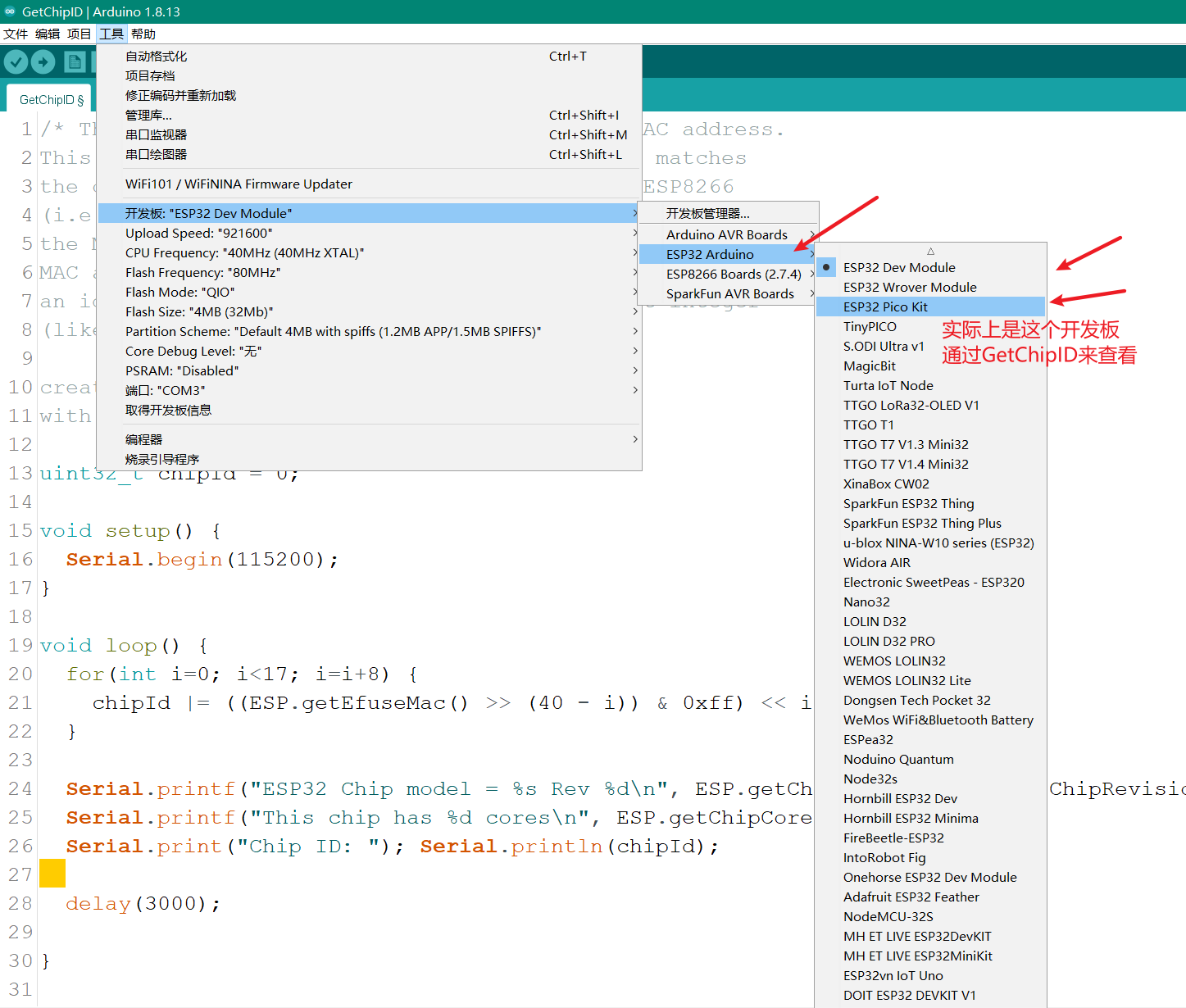Switch to the GetChipID sketch tab

(x=51, y=99)
